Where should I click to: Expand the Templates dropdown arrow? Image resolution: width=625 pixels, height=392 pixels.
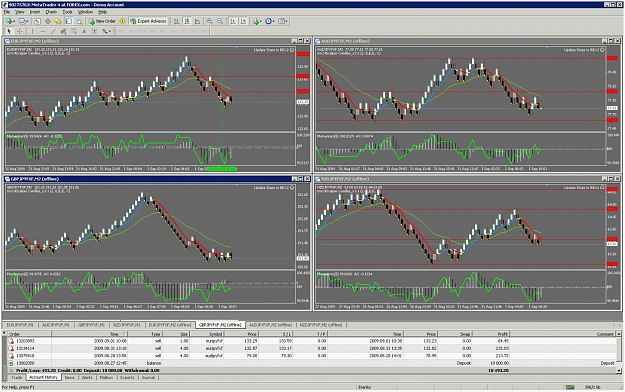point(287,22)
